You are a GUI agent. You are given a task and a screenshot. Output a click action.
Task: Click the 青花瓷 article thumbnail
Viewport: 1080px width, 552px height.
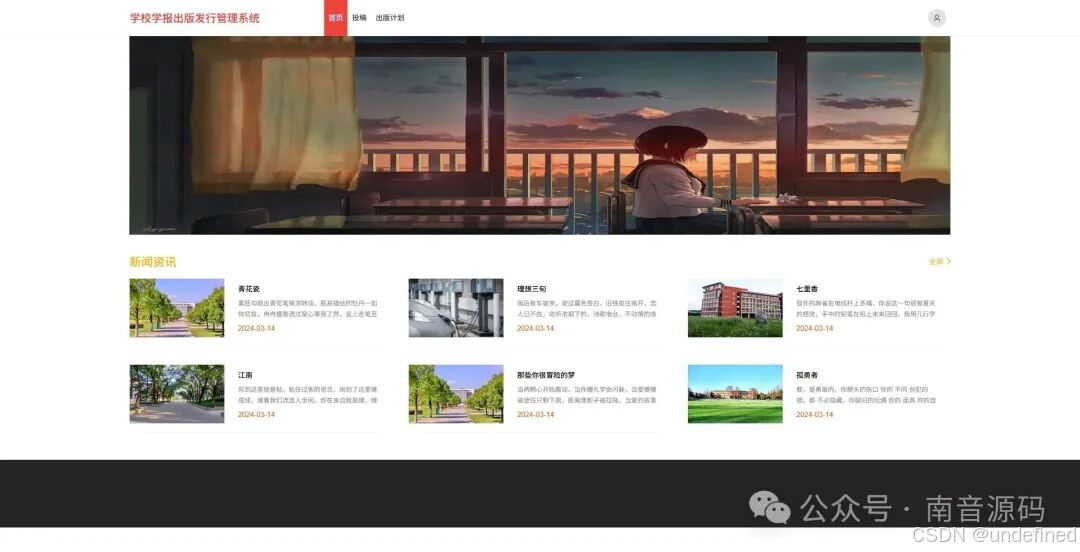[177, 308]
